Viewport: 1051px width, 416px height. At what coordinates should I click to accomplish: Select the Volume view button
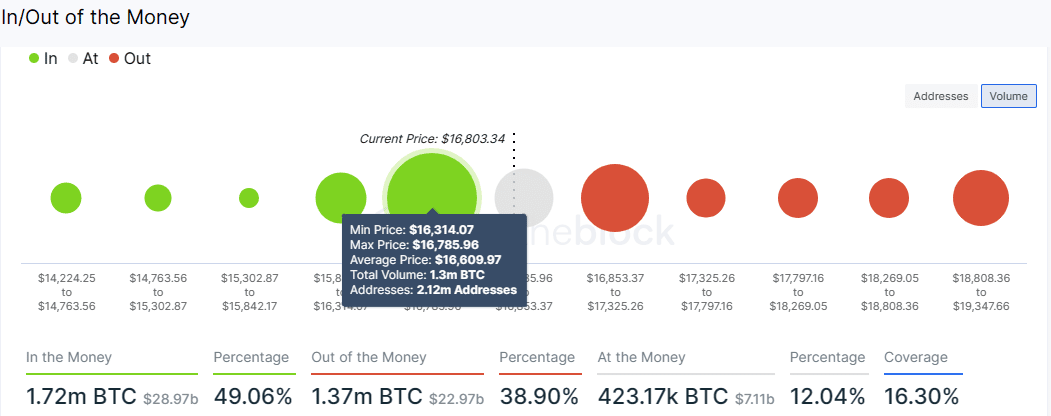tap(1009, 96)
